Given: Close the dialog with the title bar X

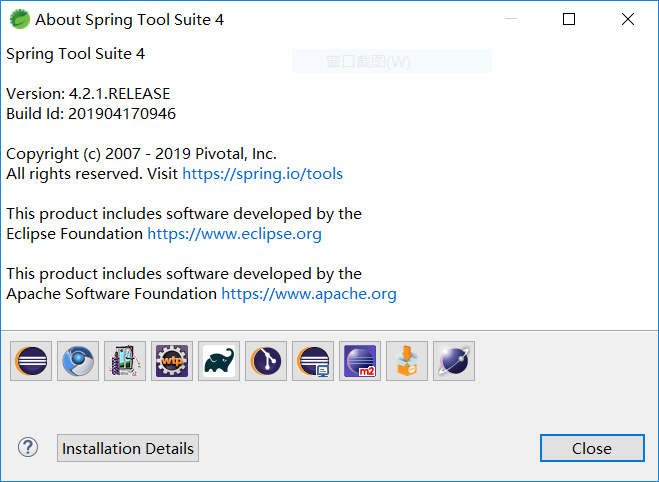Looking at the screenshot, I should [627, 19].
